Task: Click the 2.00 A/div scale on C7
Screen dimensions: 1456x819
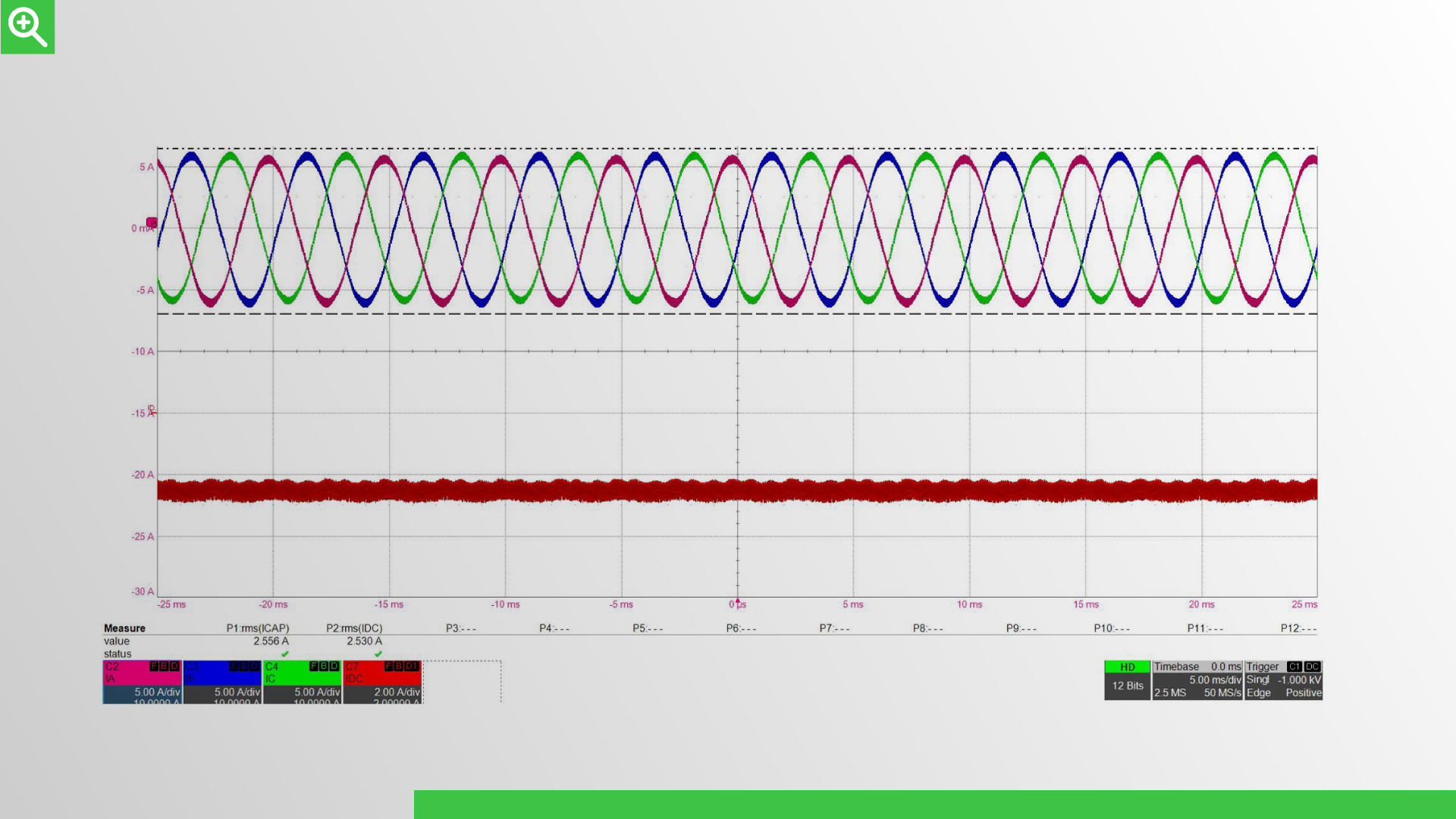Action: [x=397, y=692]
